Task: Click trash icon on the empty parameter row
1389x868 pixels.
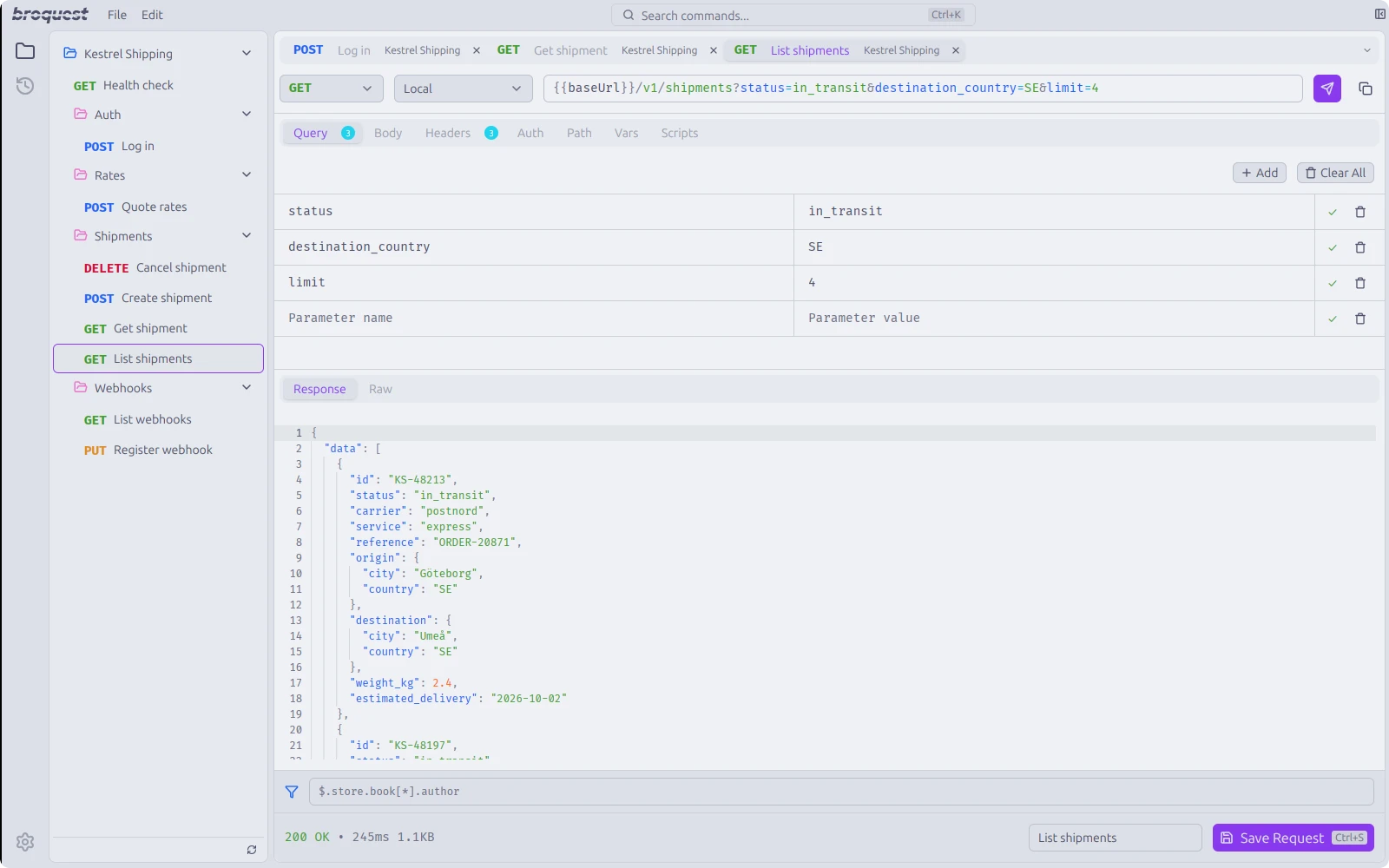Action: [1360, 319]
